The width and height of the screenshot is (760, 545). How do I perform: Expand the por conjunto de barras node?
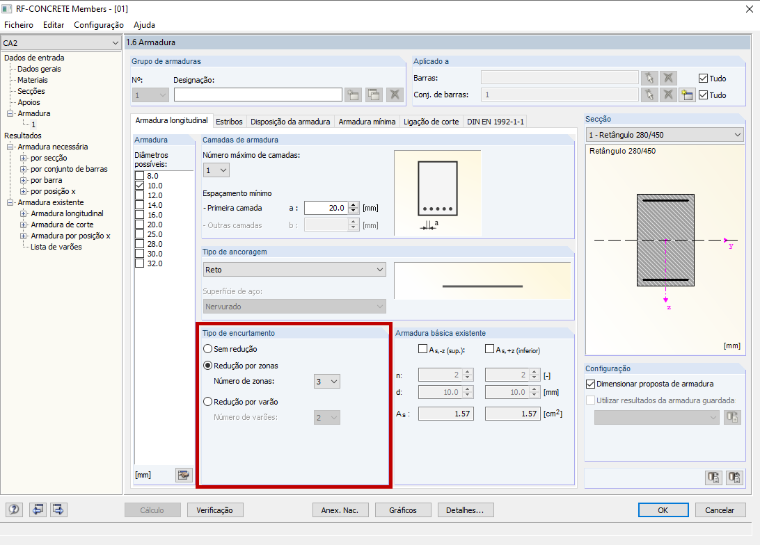pos(23,169)
